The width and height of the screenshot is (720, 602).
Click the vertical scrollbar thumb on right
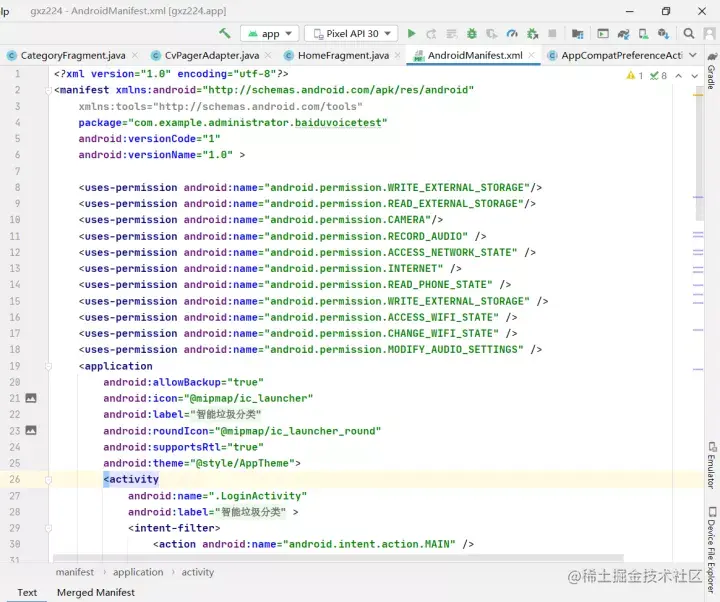[x=699, y=153]
